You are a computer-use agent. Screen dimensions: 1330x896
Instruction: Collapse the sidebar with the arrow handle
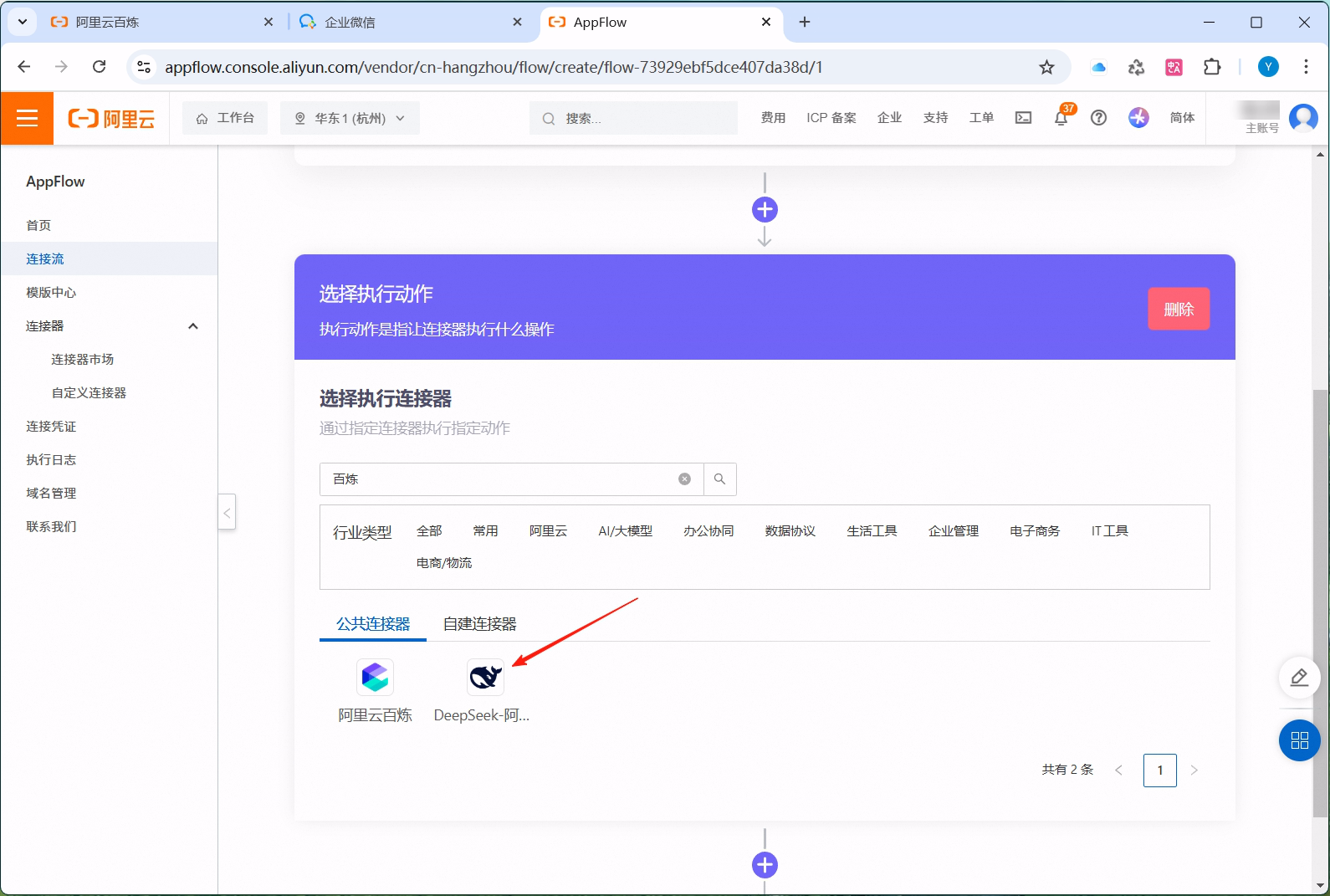[x=227, y=512]
